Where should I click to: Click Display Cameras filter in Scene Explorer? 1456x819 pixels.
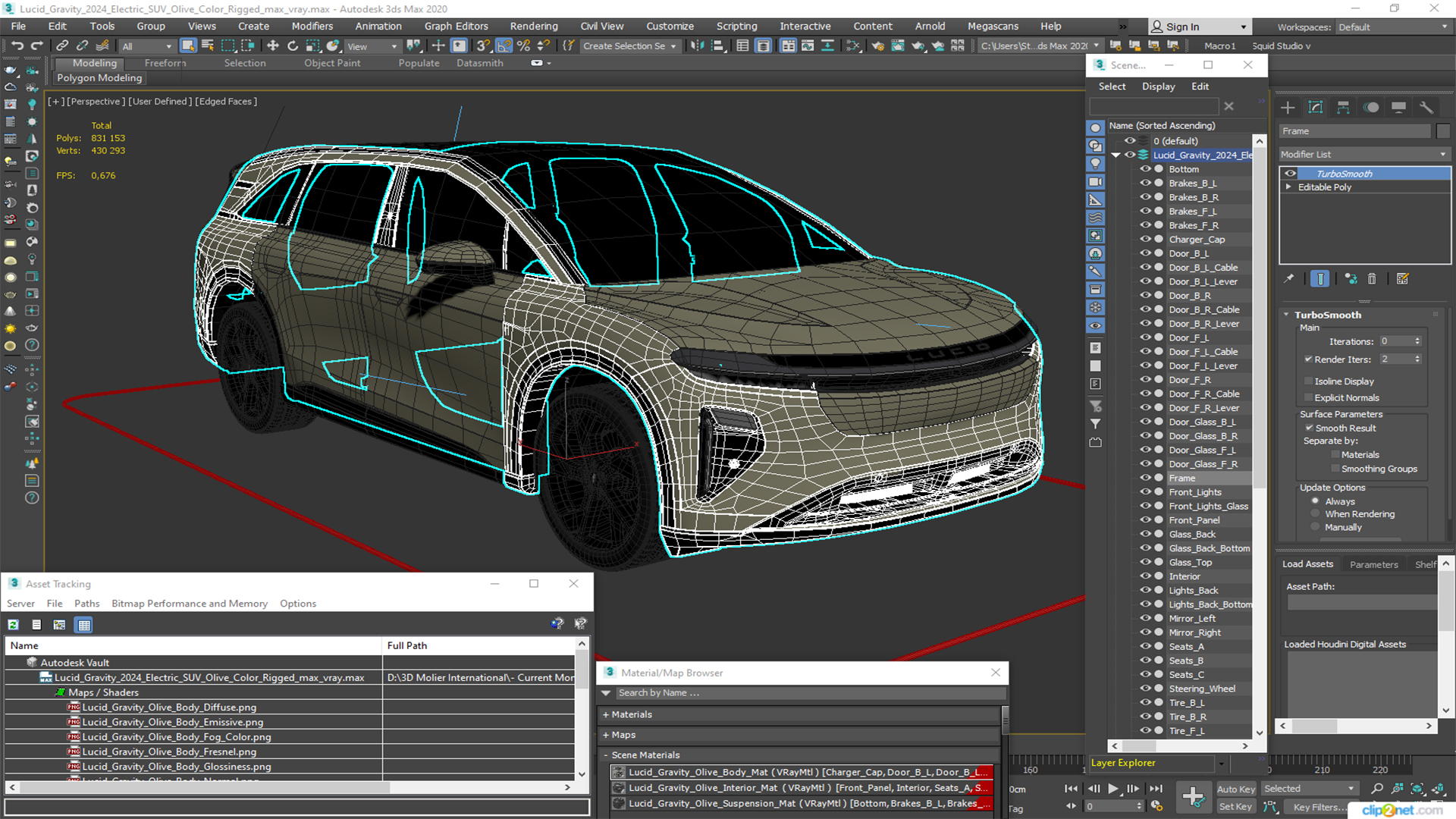[1095, 182]
